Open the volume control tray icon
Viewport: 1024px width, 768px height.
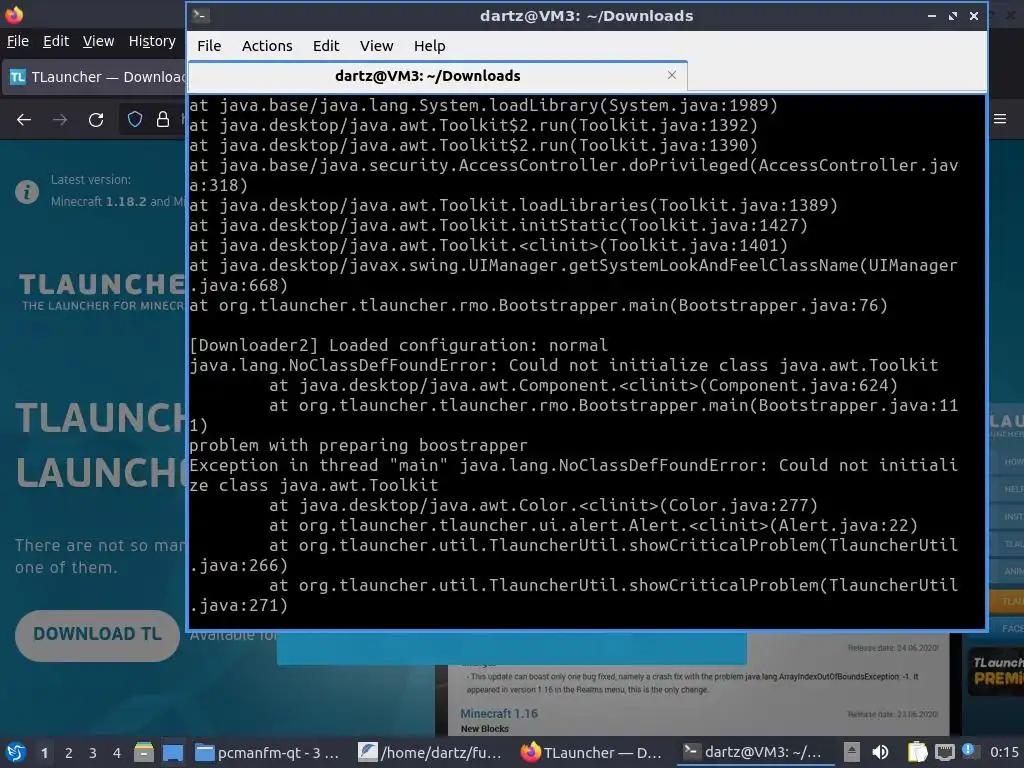click(x=881, y=753)
